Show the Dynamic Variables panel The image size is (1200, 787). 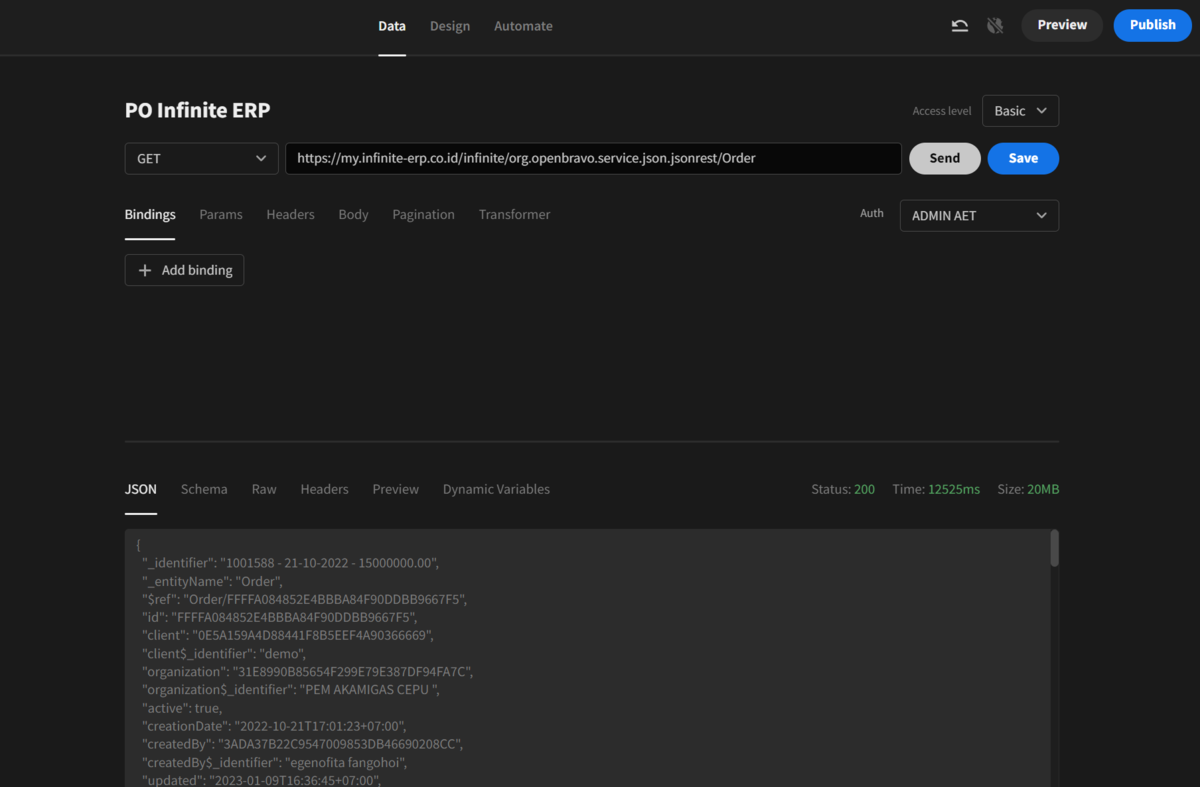click(x=496, y=489)
